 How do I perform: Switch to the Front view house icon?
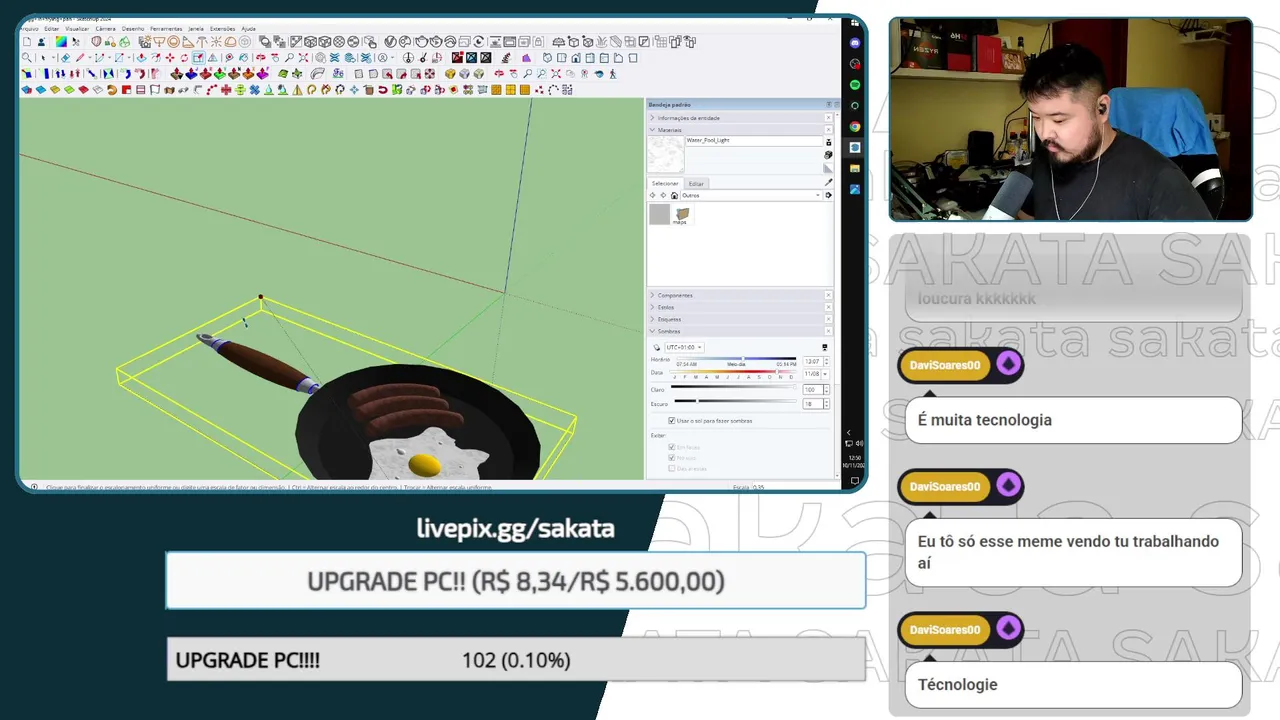(576, 58)
